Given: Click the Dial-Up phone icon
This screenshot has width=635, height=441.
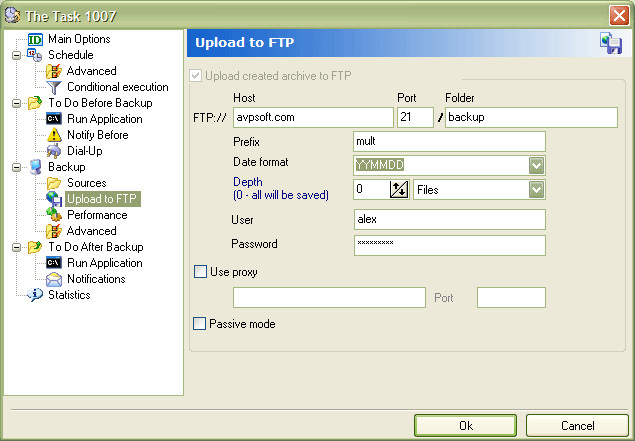Looking at the screenshot, I should (x=54, y=151).
